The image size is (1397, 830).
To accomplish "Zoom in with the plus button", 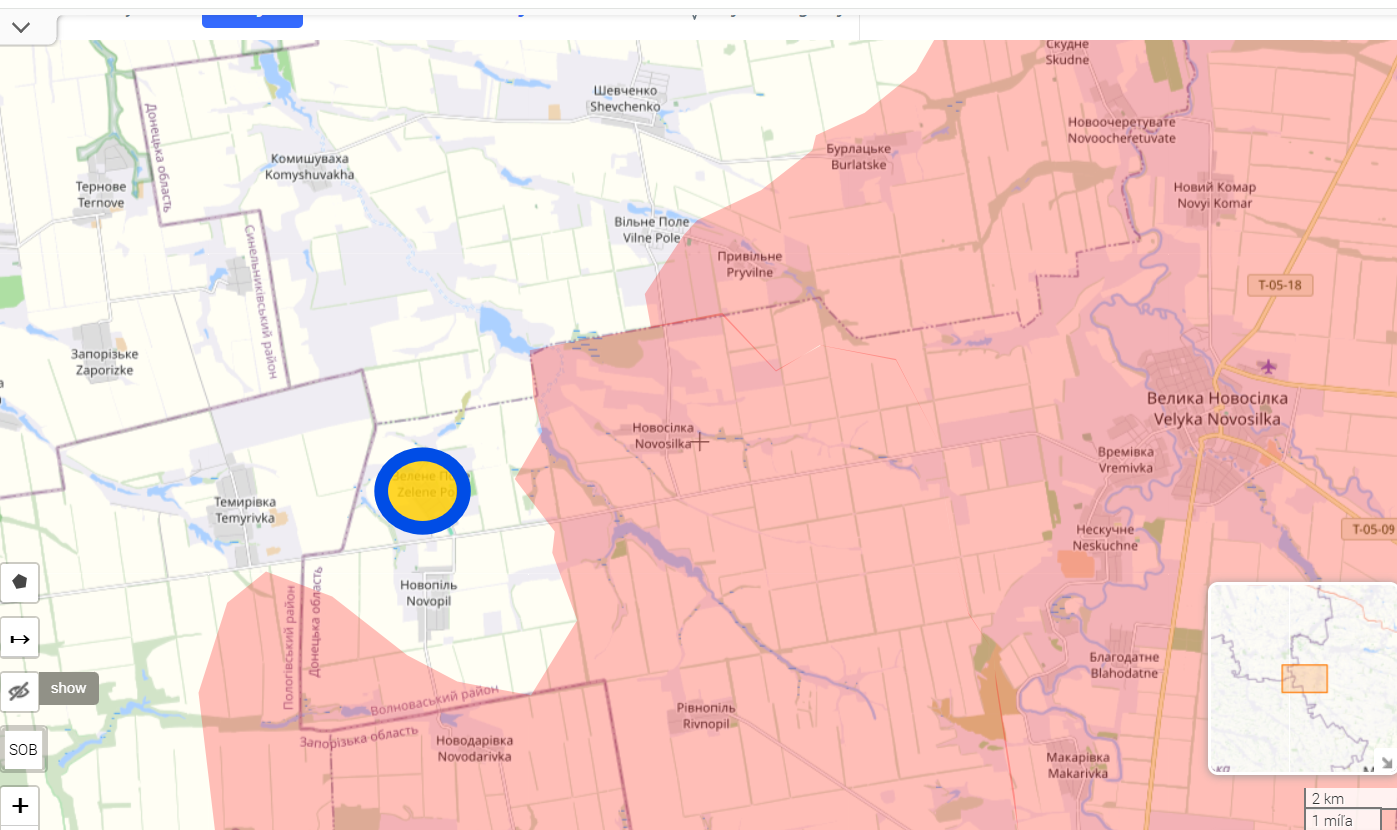I will point(19,806).
